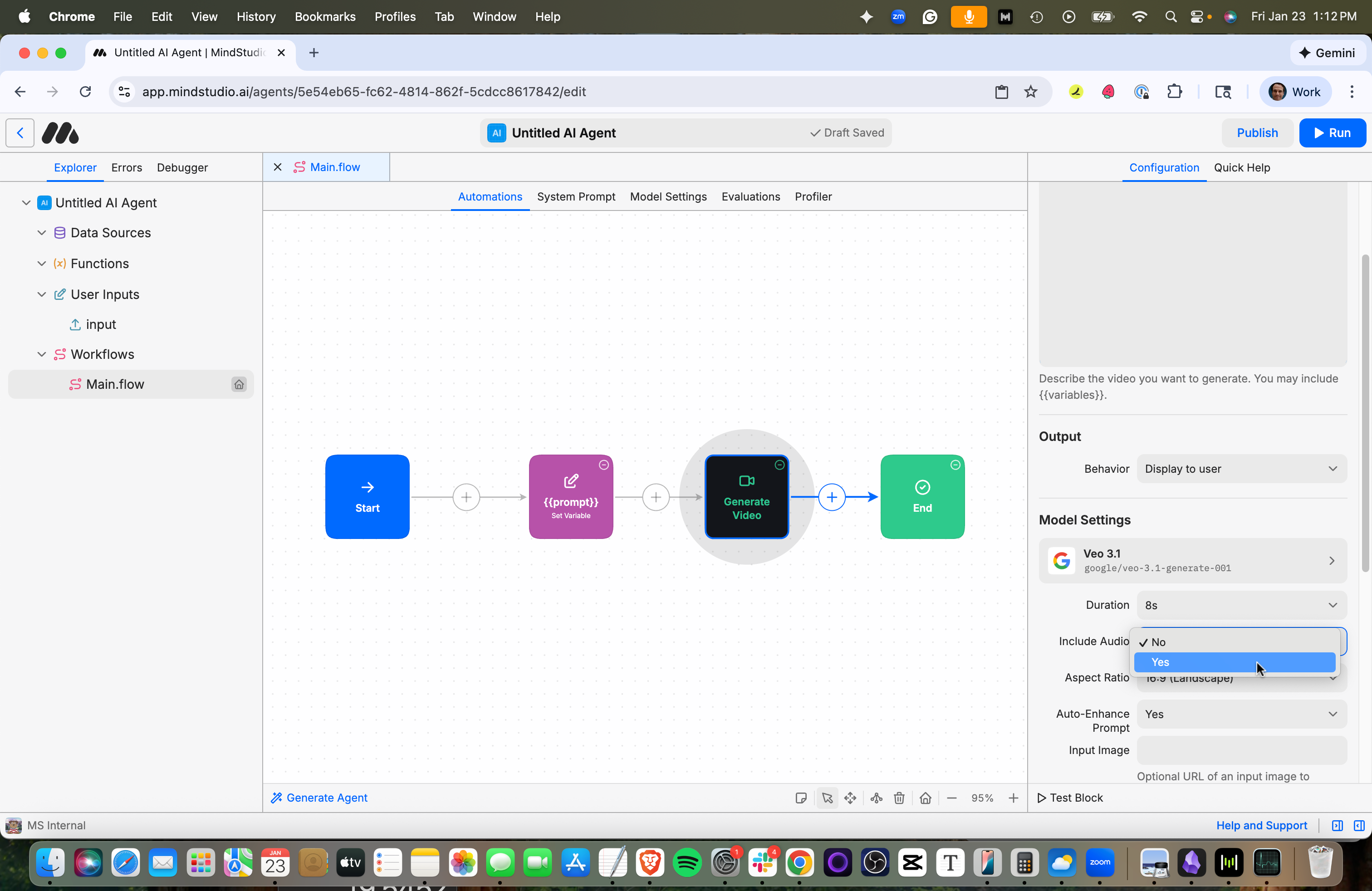Select the connection tool in the canvas toolbar
The width and height of the screenshot is (1372, 891).
(x=876, y=798)
